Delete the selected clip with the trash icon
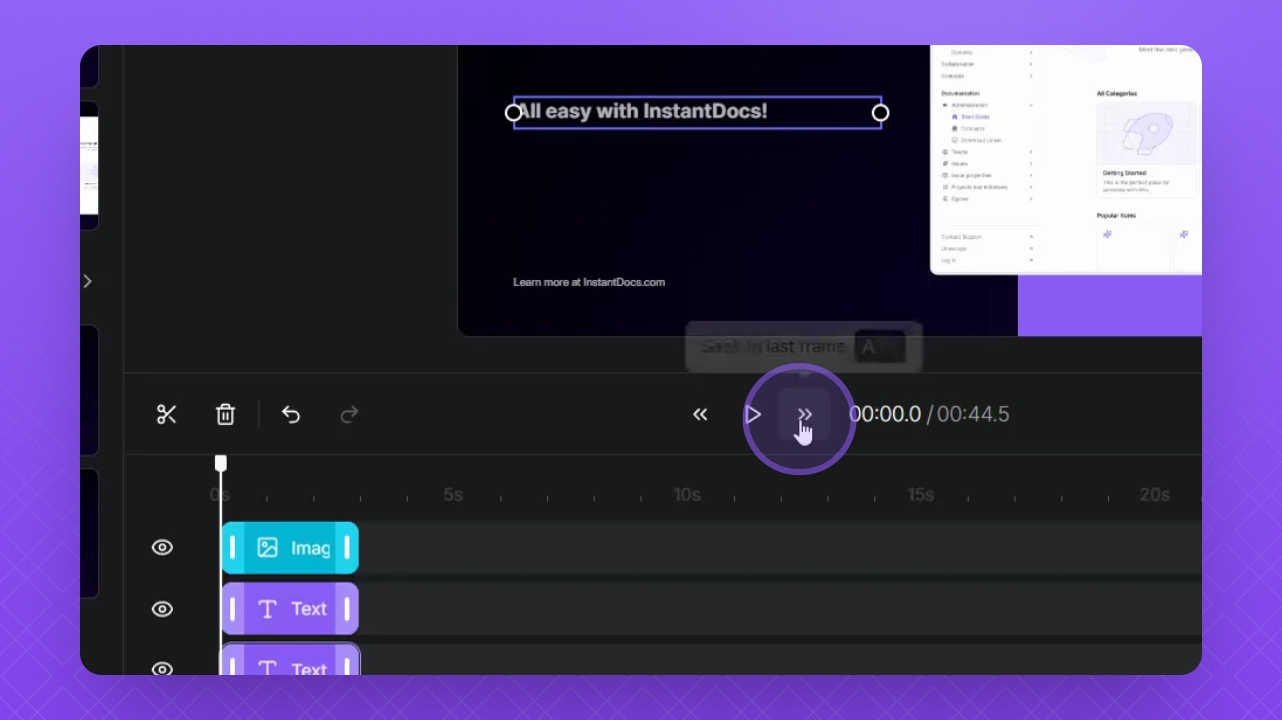The height and width of the screenshot is (720, 1282). pyautogui.click(x=226, y=414)
